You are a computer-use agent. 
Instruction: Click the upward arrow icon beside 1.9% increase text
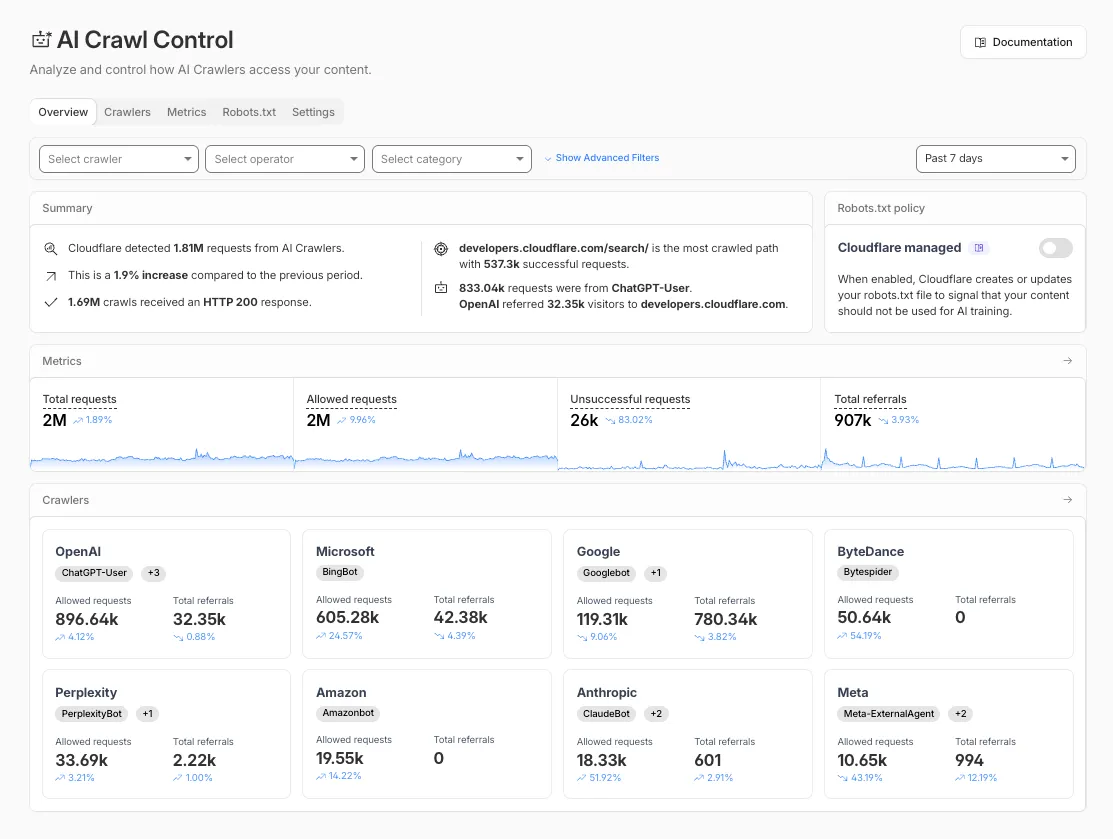[51, 275]
